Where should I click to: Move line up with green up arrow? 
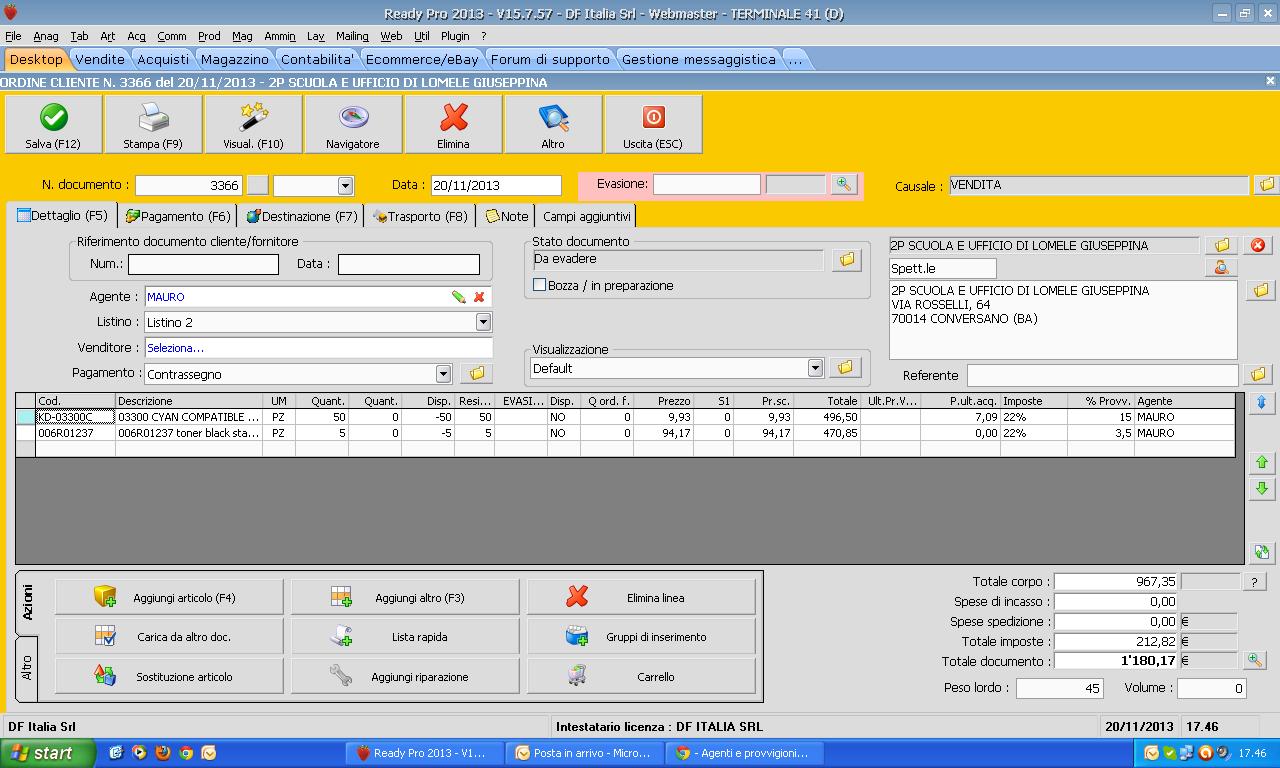1261,462
